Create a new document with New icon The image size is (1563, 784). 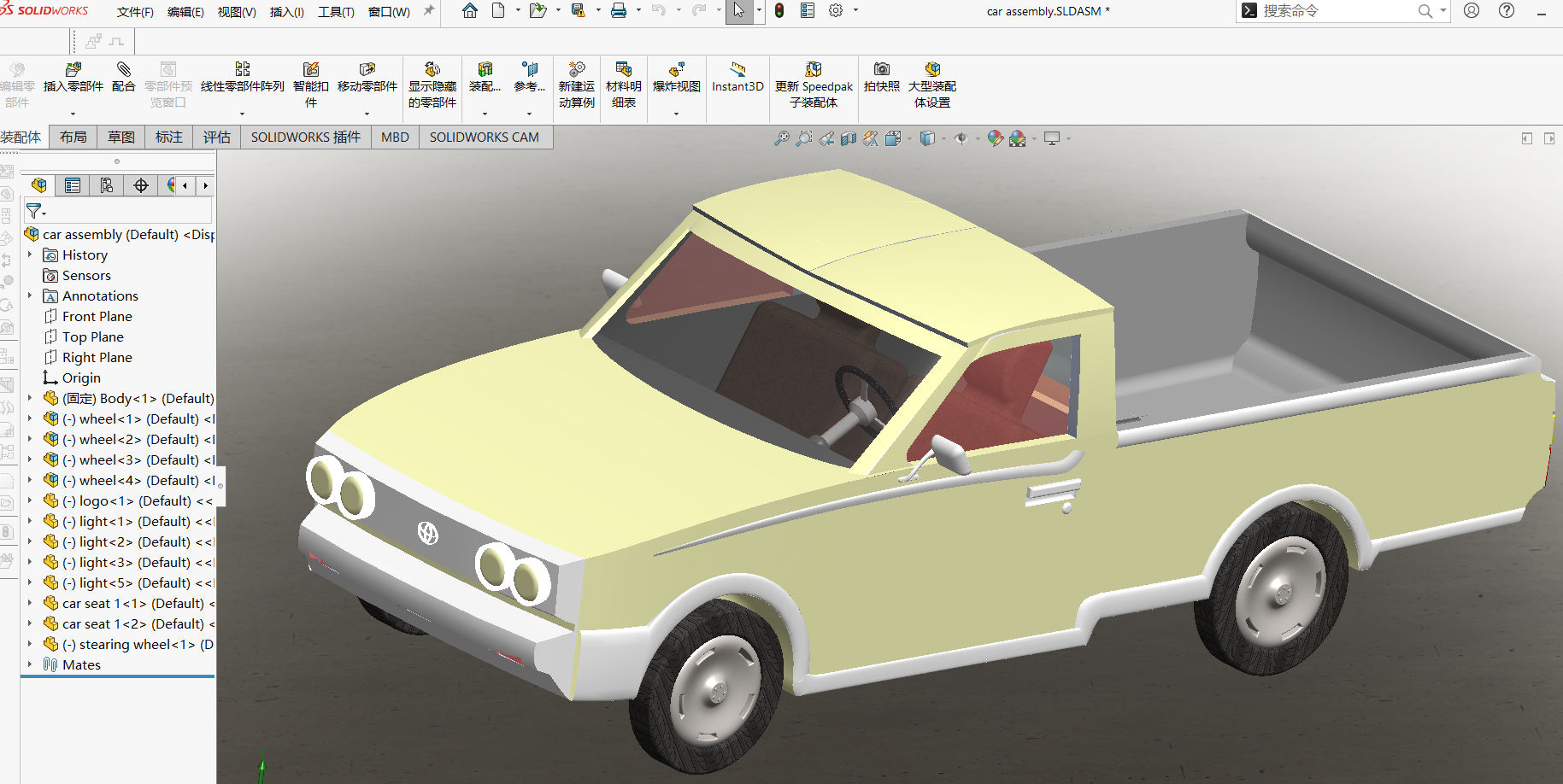(498, 11)
